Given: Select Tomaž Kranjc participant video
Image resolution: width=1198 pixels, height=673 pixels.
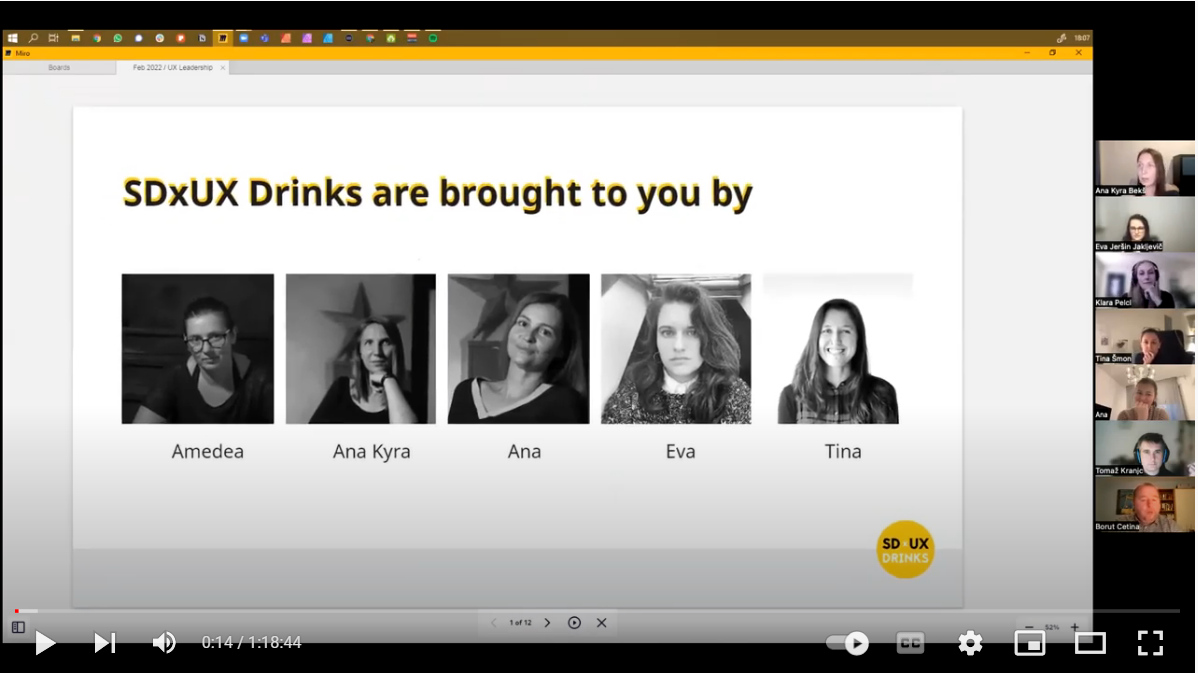Looking at the screenshot, I should coord(1145,448).
